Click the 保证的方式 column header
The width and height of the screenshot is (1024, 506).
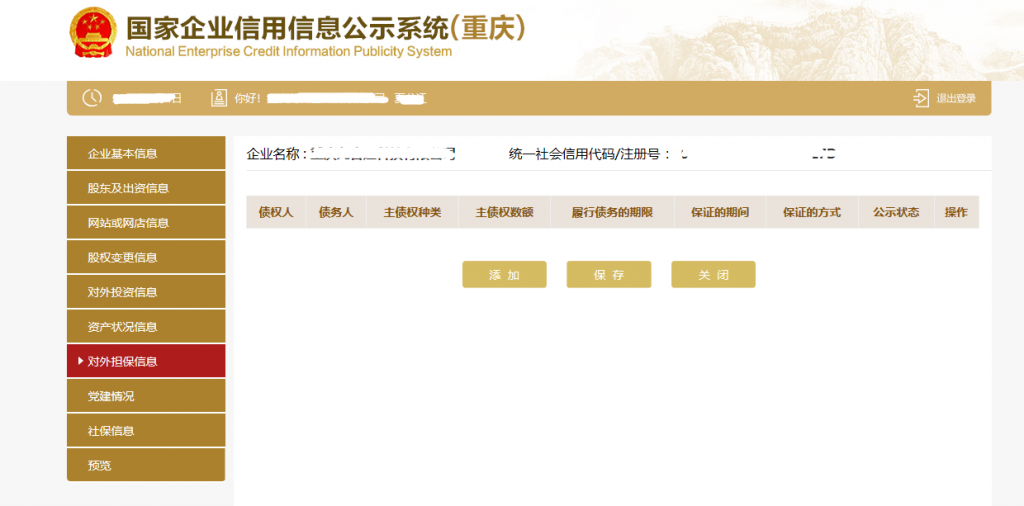point(812,212)
